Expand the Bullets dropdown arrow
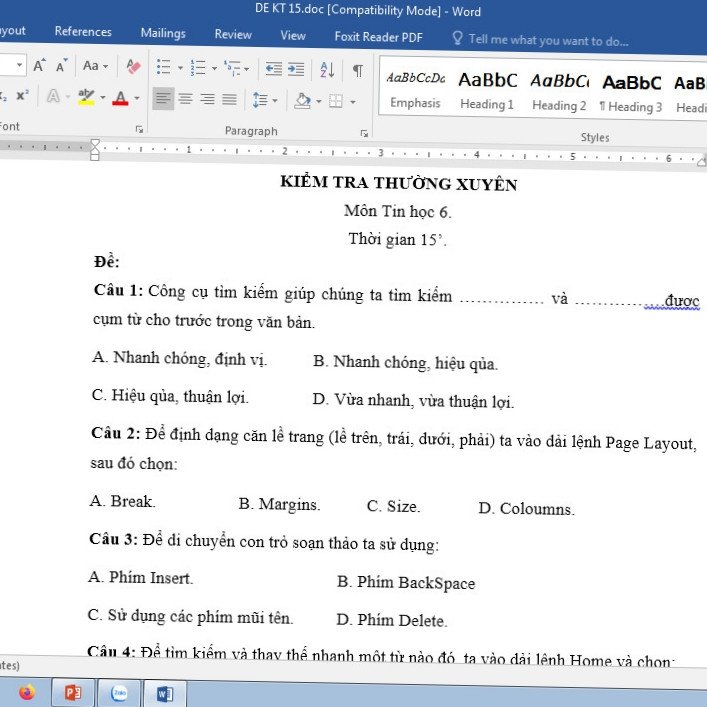 [180, 68]
